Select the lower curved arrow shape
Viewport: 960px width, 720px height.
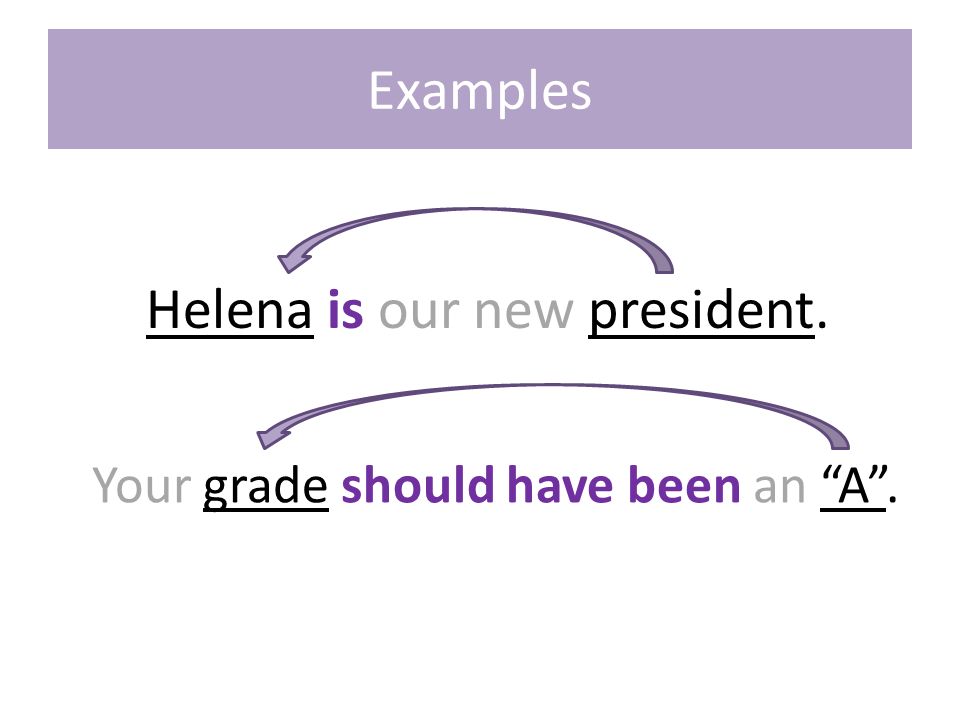coord(553,416)
